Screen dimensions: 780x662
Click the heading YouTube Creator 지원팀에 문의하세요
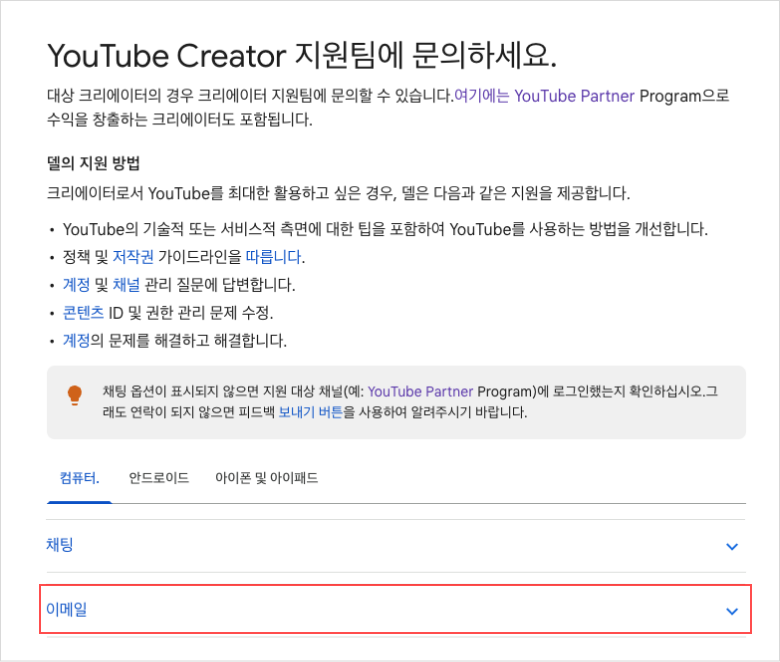coord(302,55)
